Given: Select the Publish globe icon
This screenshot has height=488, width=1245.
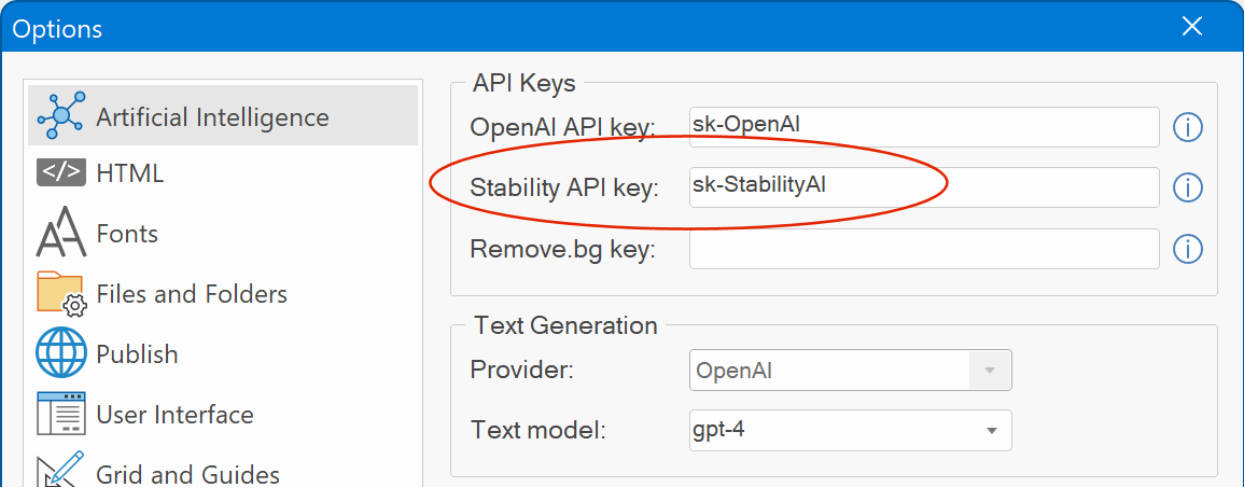Looking at the screenshot, I should coord(62,354).
